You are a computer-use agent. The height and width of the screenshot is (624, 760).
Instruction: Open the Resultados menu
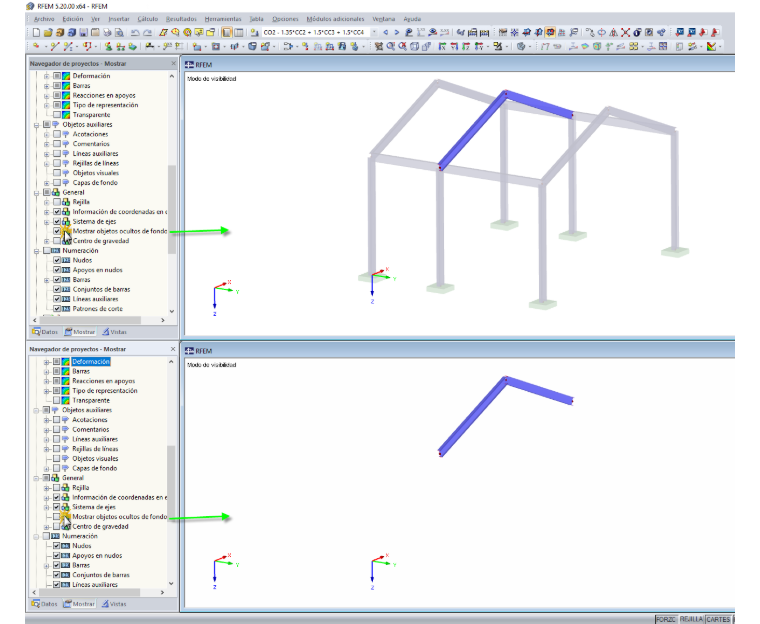tap(181, 19)
